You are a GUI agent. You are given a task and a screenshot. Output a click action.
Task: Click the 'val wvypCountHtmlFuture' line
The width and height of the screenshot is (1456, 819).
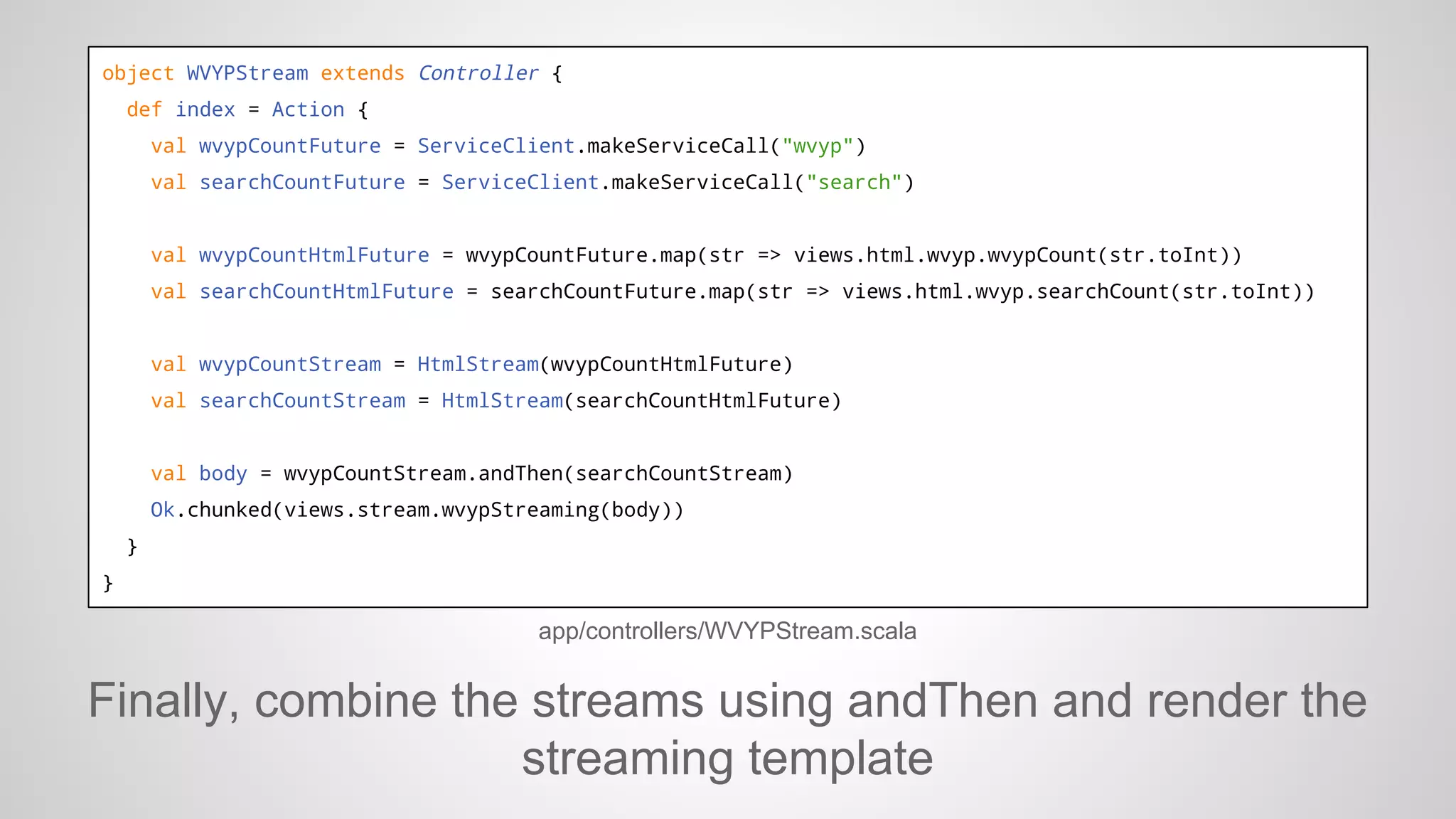[x=696, y=255]
